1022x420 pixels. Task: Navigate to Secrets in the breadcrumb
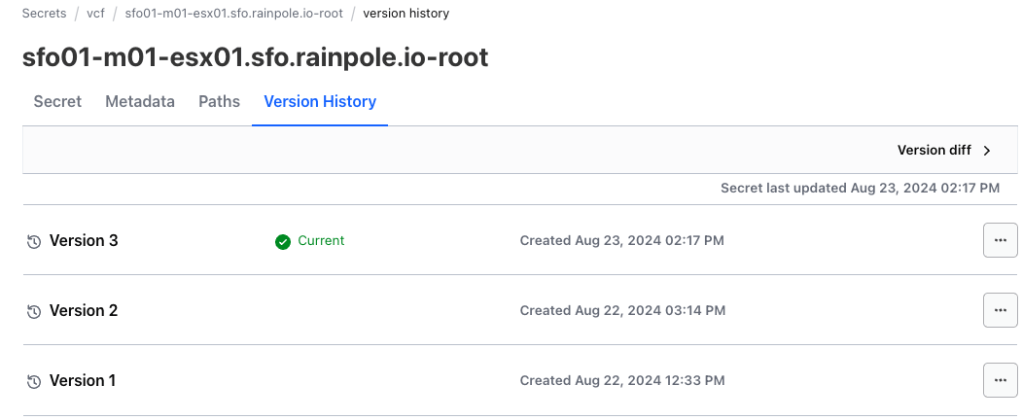click(44, 13)
